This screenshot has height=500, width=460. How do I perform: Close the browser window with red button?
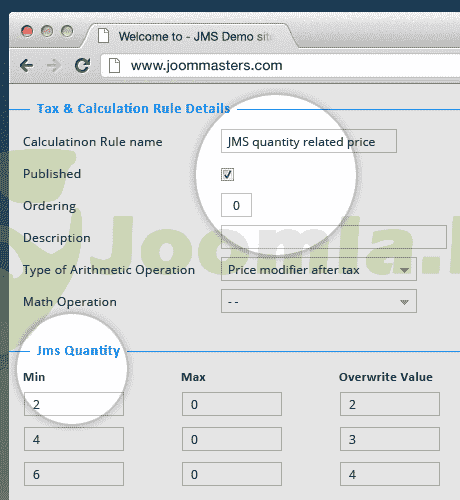[x=27, y=31]
